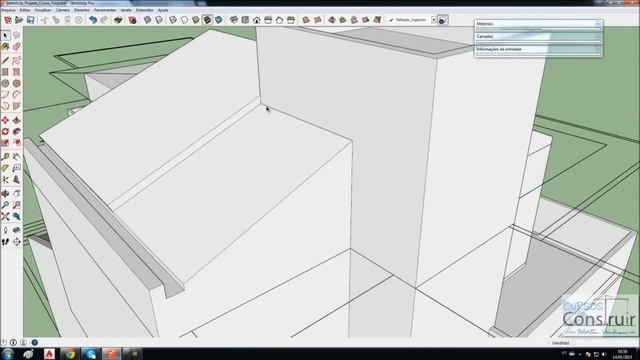Activate the Line pencil tool
The image size is (640, 360).
coord(5,61)
